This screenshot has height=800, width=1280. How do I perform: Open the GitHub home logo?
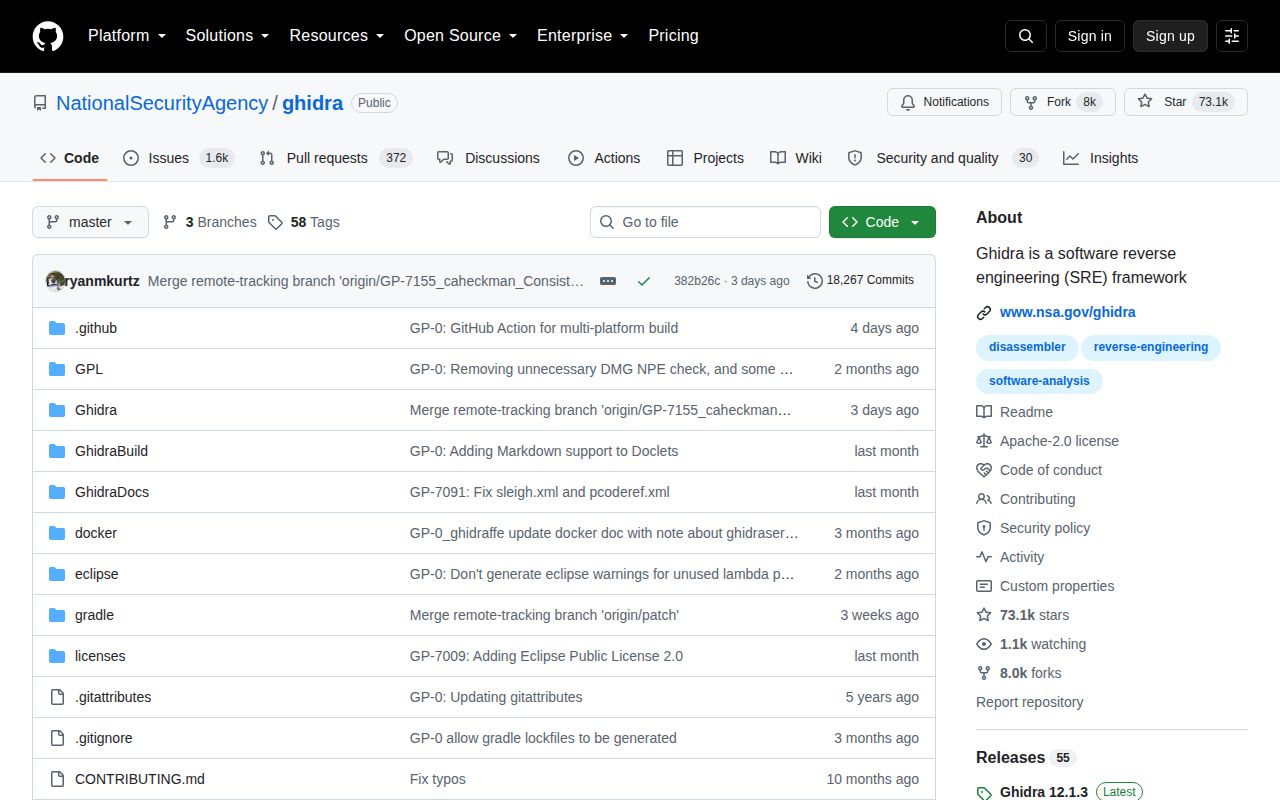tap(48, 36)
